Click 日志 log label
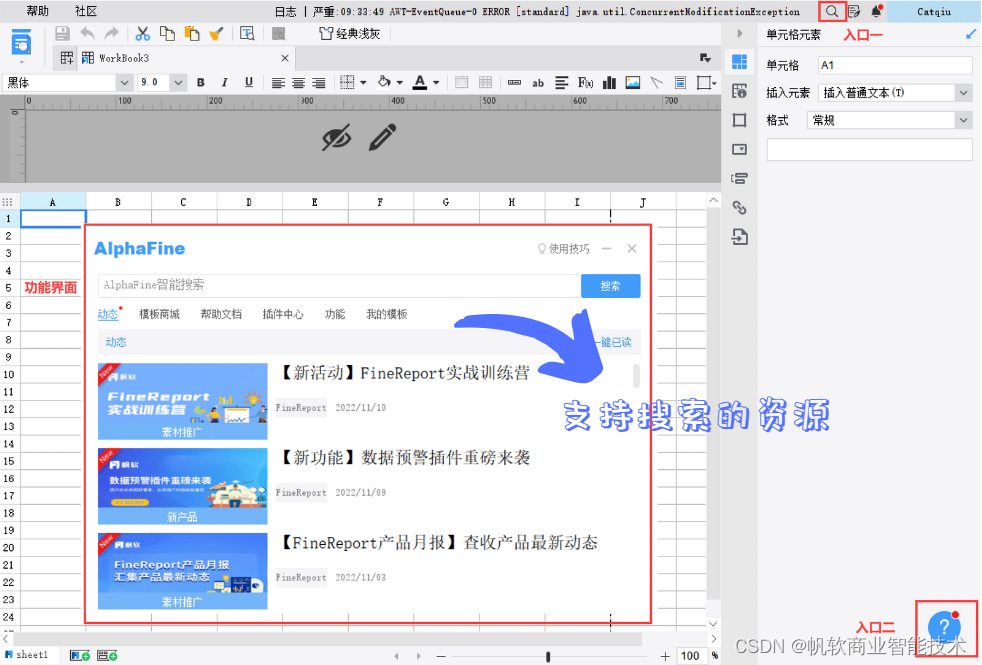Image resolution: width=982 pixels, height=665 pixels. point(286,11)
